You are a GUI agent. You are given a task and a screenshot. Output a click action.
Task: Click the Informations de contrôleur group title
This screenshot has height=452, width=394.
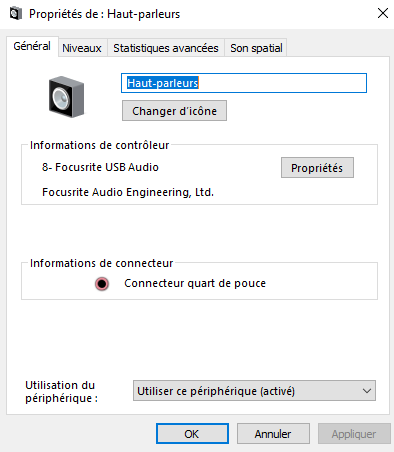pyautogui.click(x=100, y=145)
